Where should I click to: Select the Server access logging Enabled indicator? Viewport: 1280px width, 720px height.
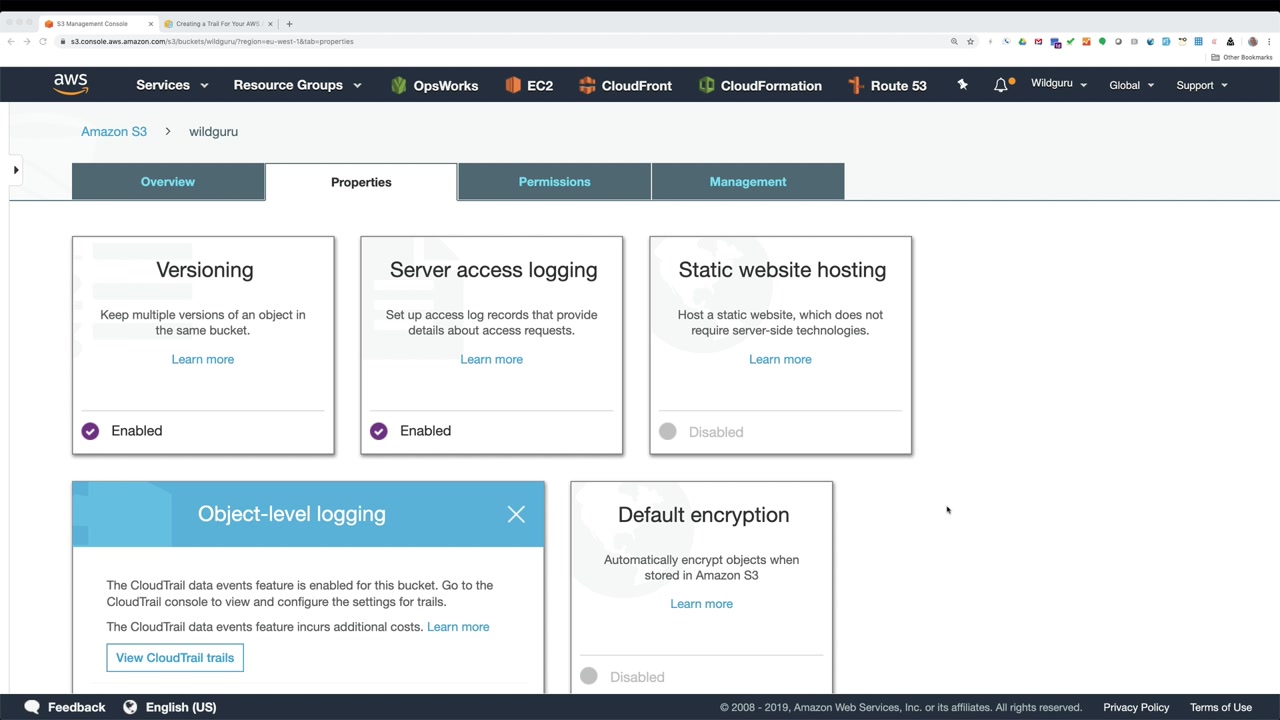378,431
